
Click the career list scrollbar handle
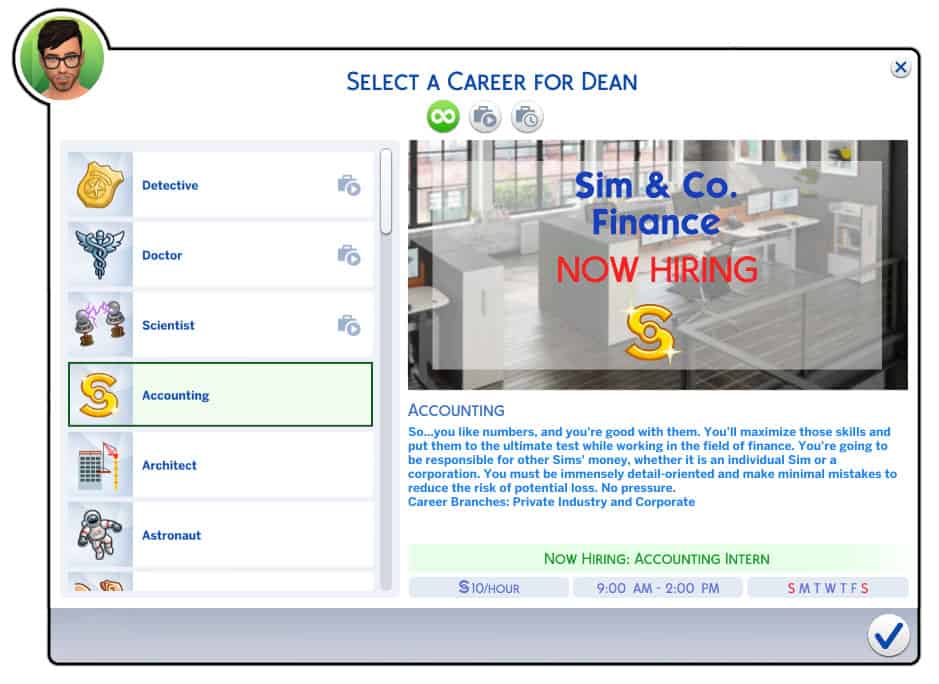coord(386,192)
